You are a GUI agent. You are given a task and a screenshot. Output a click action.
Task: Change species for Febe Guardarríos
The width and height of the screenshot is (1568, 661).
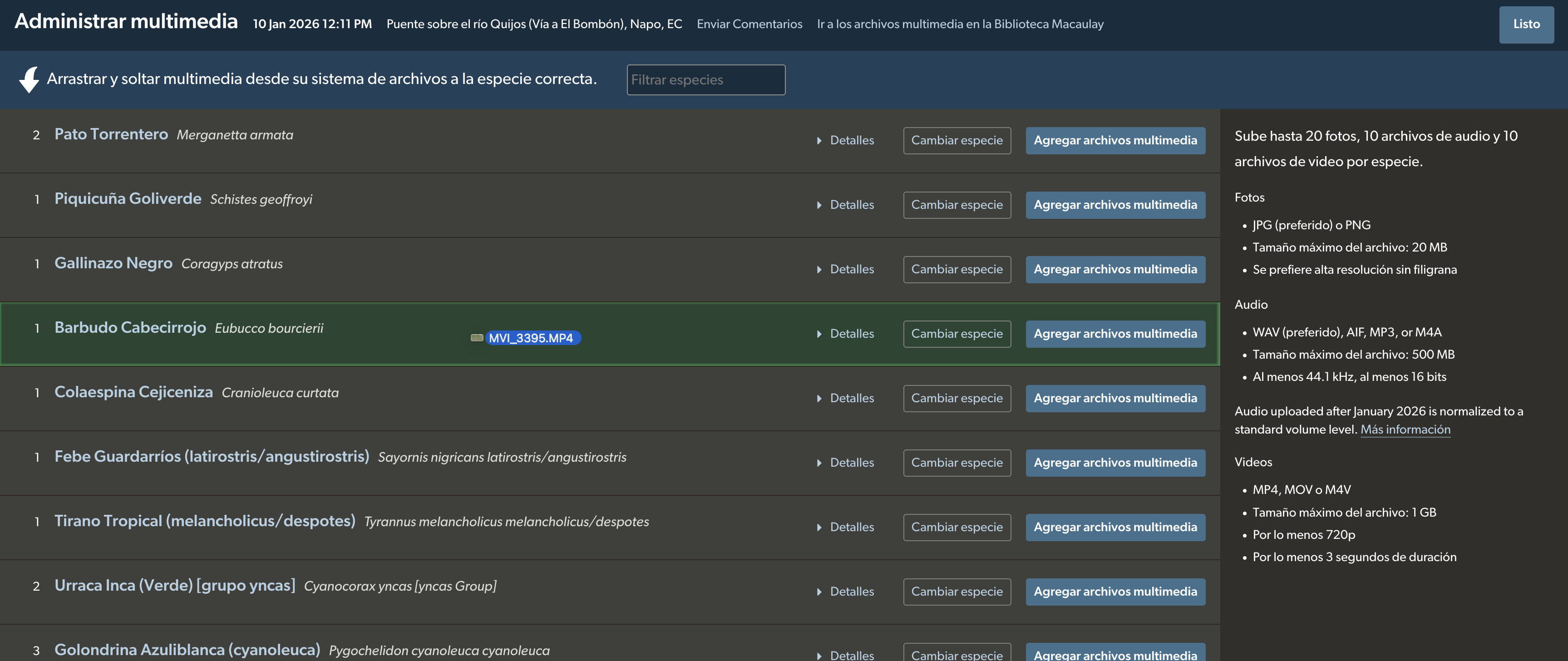(956, 463)
